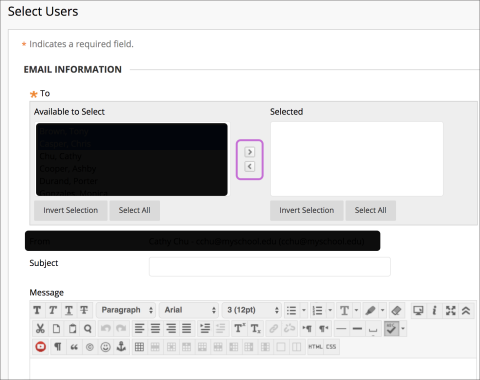Insert a thick horizontal rule
Image resolution: width=480 pixels, height=380 pixels.
tap(357, 329)
